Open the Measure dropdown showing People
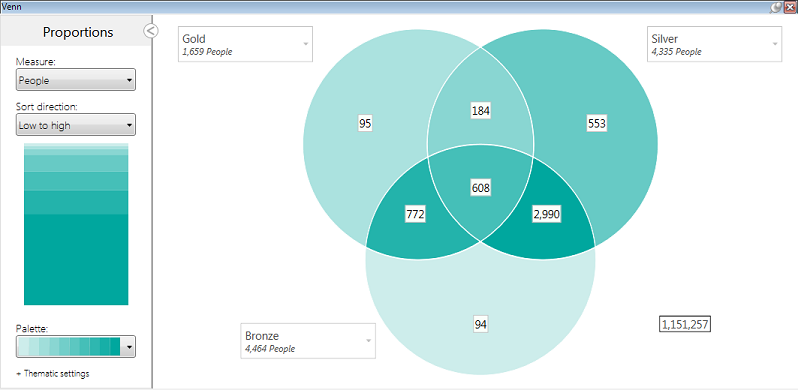The image size is (799, 391). (x=75, y=80)
